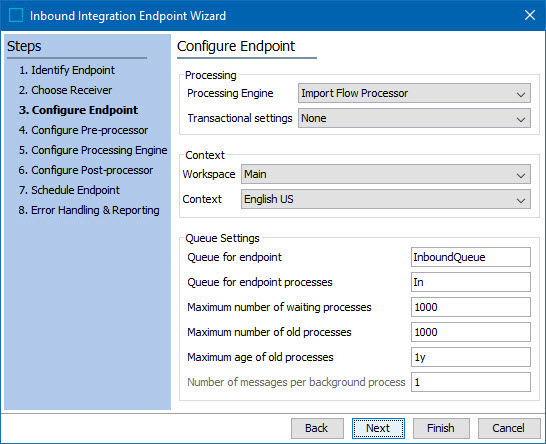The width and height of the screenshot is (546, 444).
Task: Click the wizard window icon in title bar
Action: 16,15
